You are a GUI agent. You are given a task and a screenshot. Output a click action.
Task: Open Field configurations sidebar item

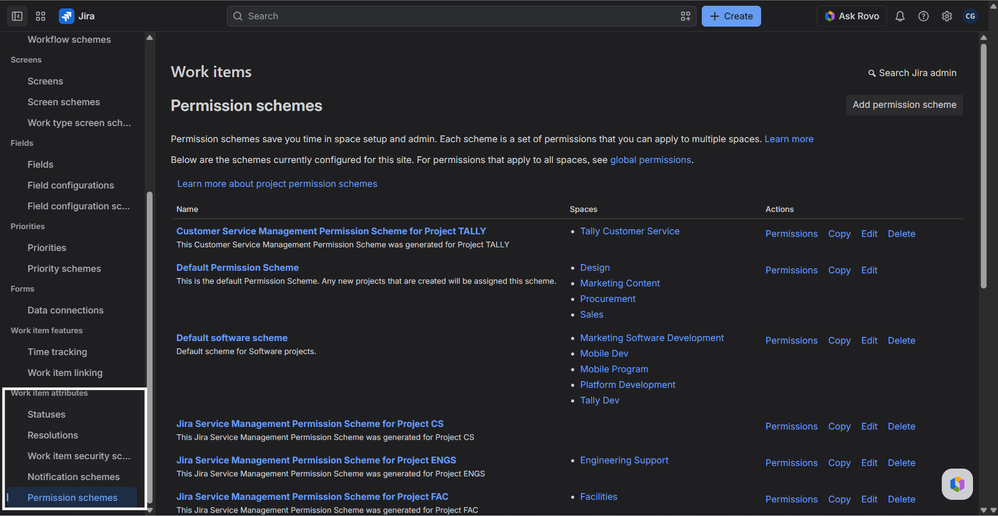coord(71,185)
